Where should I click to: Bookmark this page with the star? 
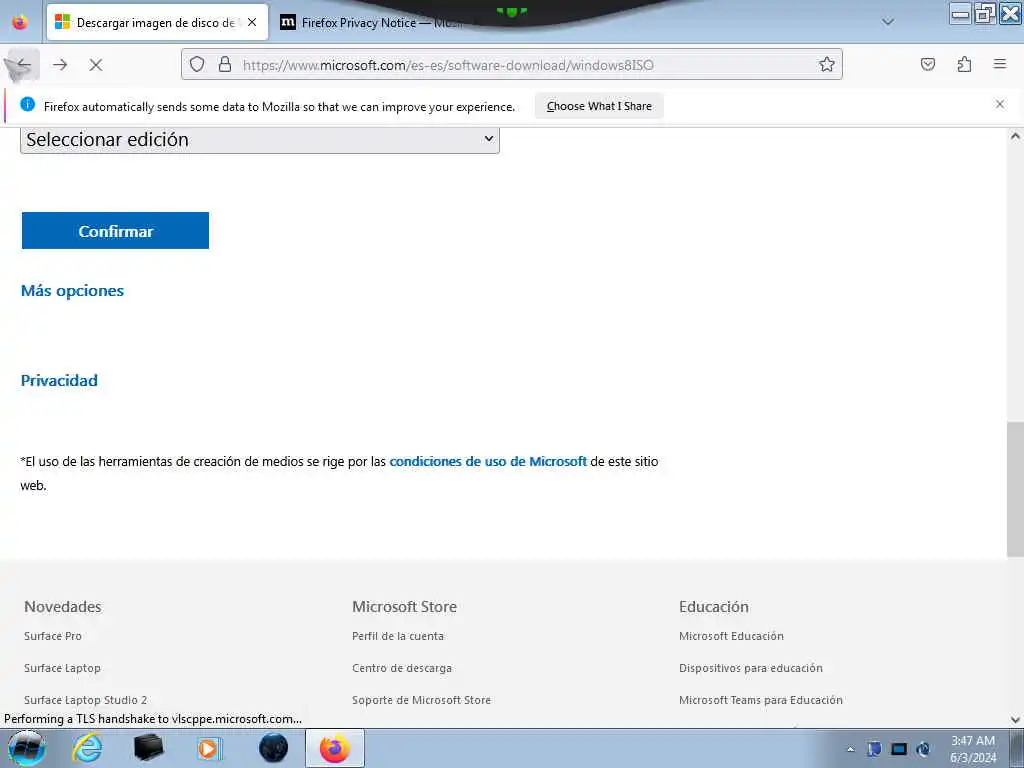pos(827,64)
